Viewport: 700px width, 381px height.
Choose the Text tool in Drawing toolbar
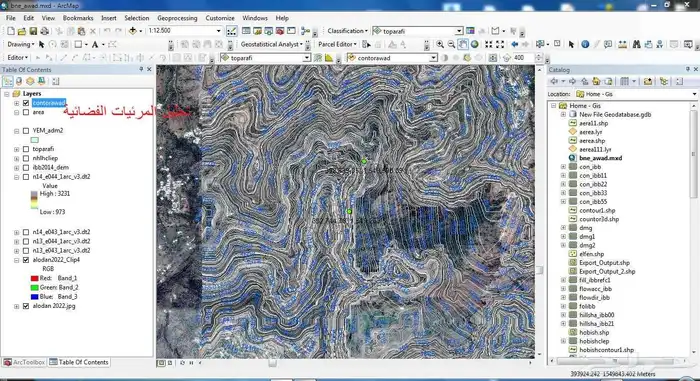(95, 44)
